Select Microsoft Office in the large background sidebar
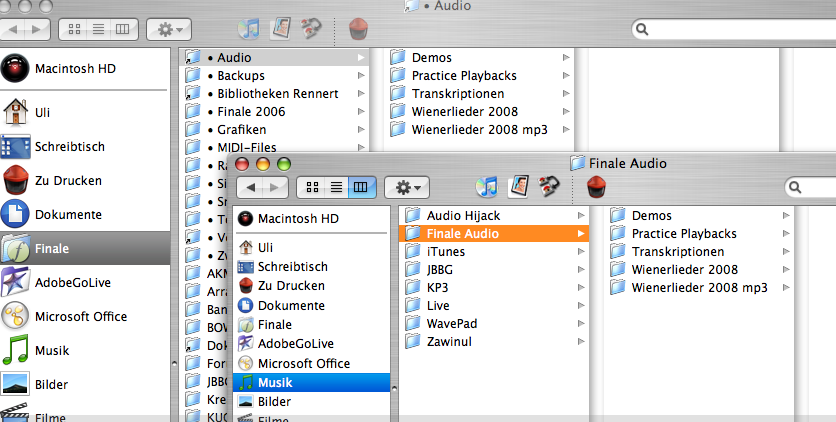Viewport: 836px width, 422px height. [80, 316]
